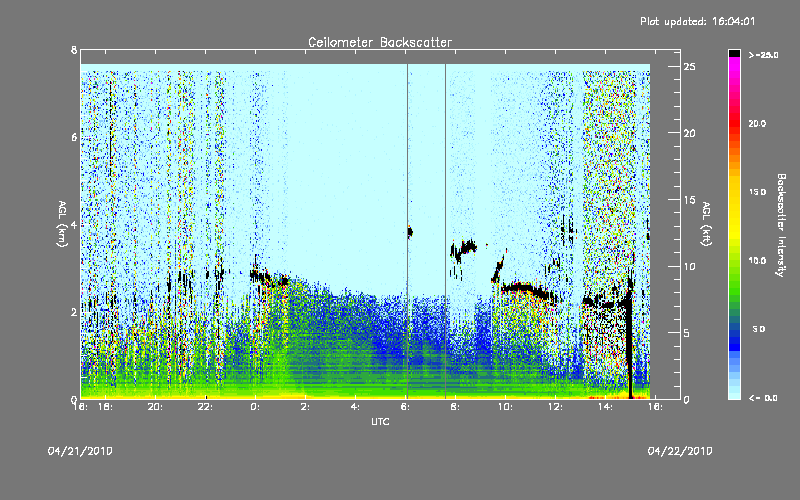The width and height of the screenshot is (800, 500).
Task: Click the pale cyan lowest colorbar band
Action: point(734,396)
